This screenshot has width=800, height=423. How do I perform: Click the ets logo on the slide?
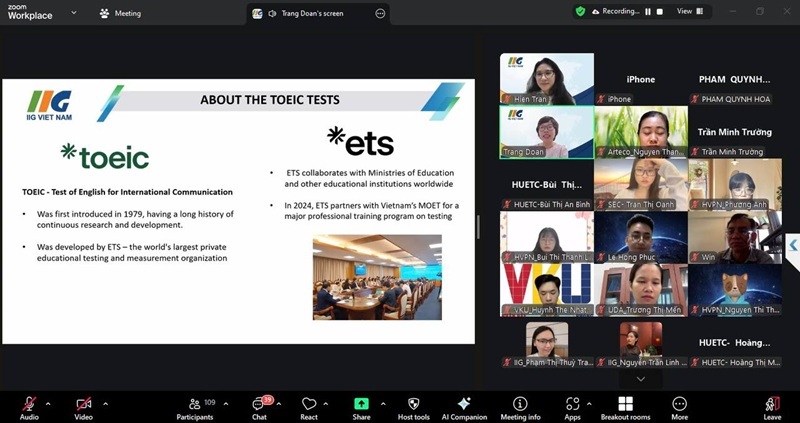coord(360,141)
